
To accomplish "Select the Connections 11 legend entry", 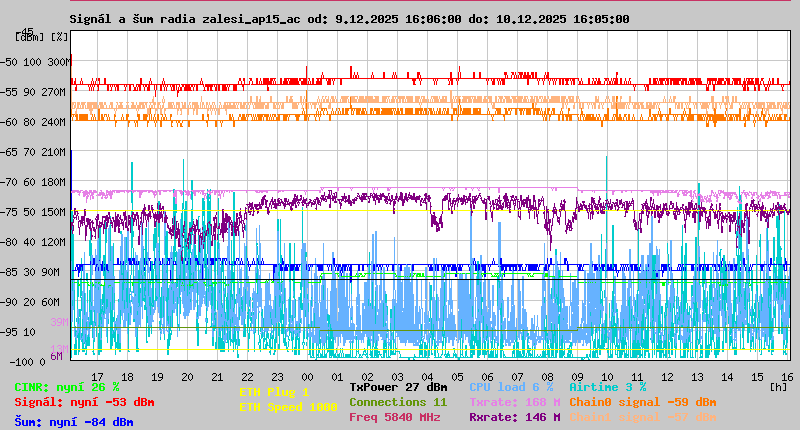I will pos(398,402).
